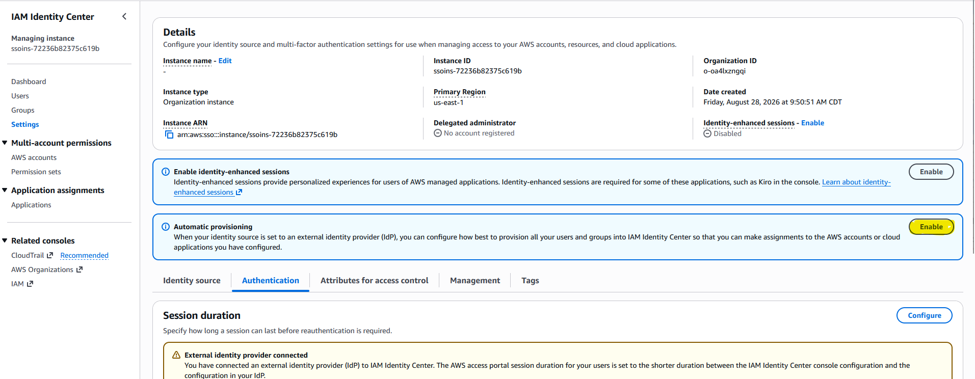
Task: Enable Automatic provisioning with yellow button
Action: (931, 227)
